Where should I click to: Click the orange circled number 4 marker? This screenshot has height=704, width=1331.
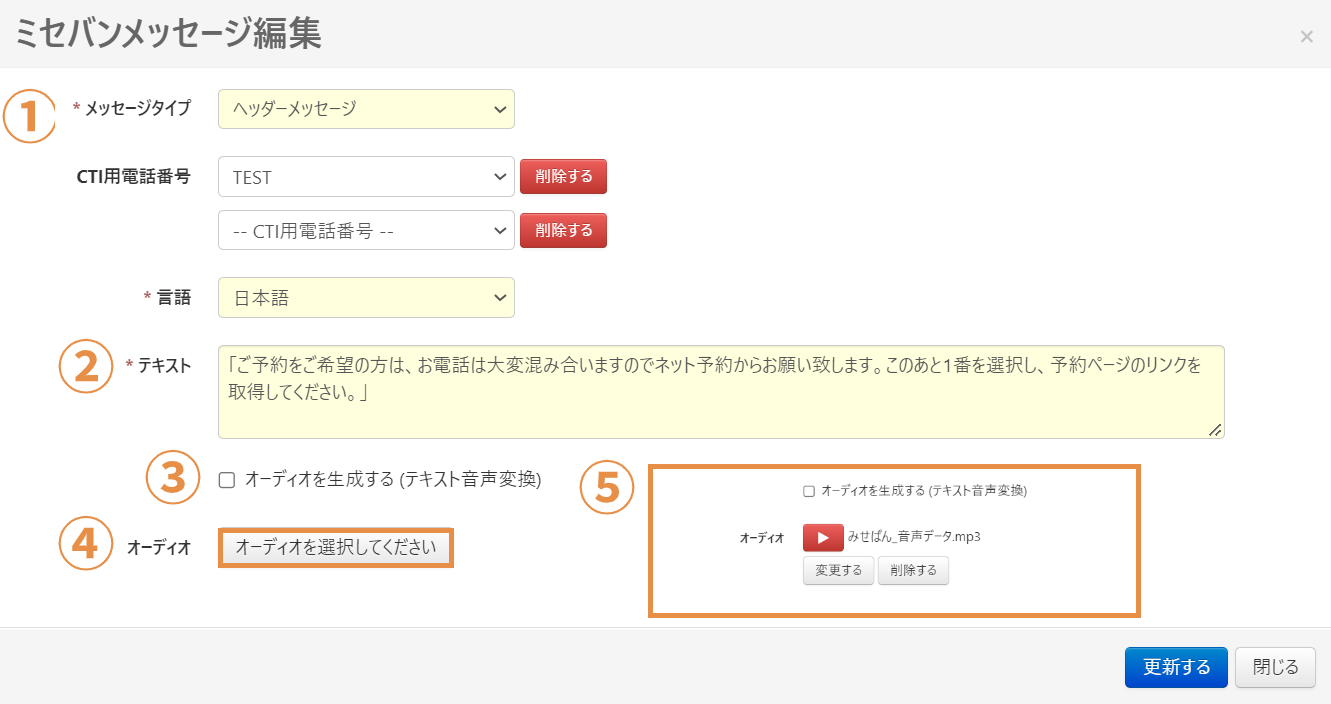click(86, 543)
